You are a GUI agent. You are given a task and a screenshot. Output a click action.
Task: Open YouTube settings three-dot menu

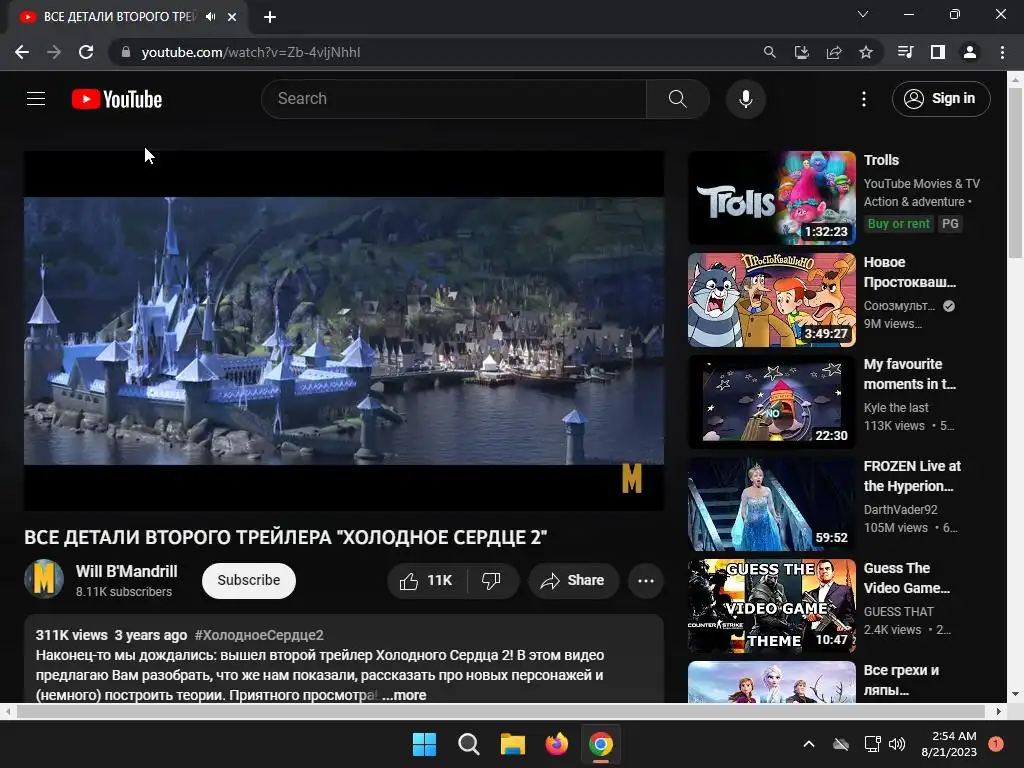tap(864, 99)
